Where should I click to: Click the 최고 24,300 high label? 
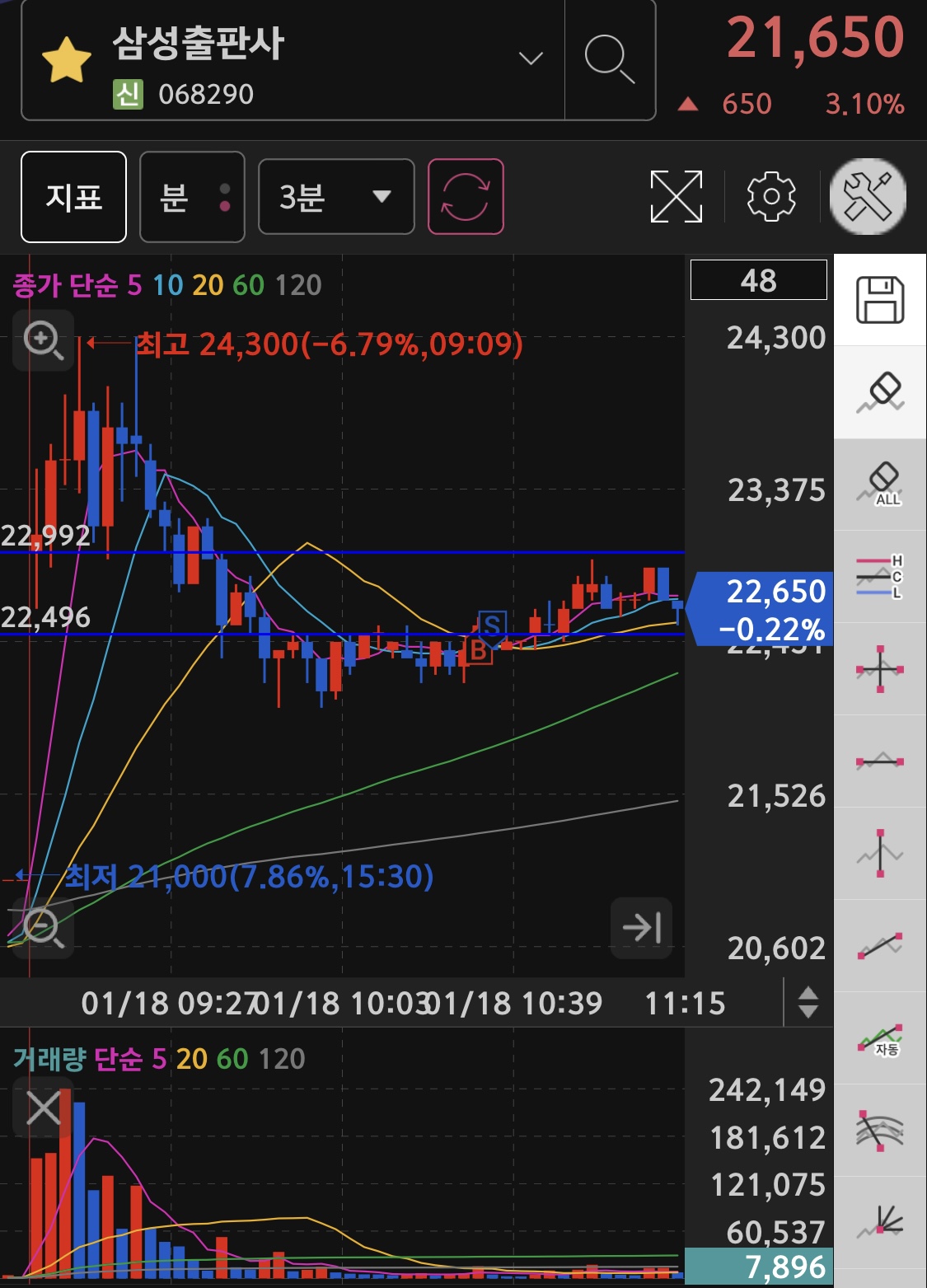click(329, 344)
